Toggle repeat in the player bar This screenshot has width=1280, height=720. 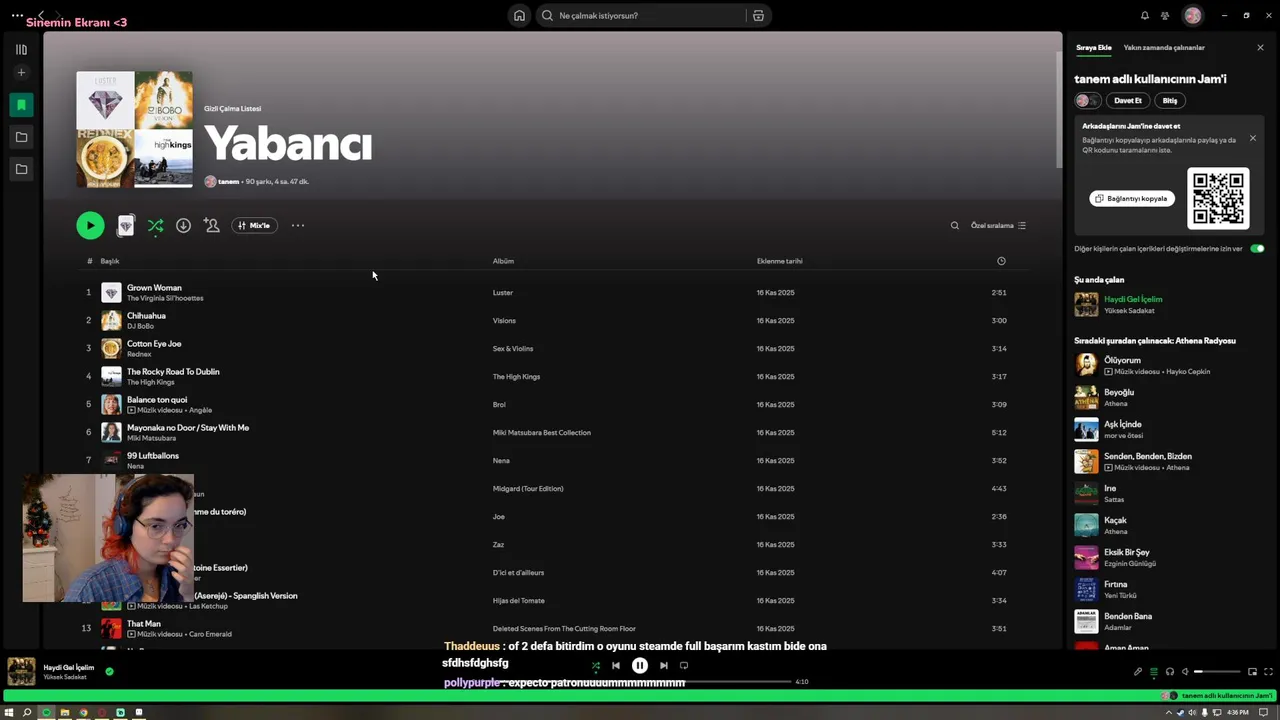[x=684, y=665]
